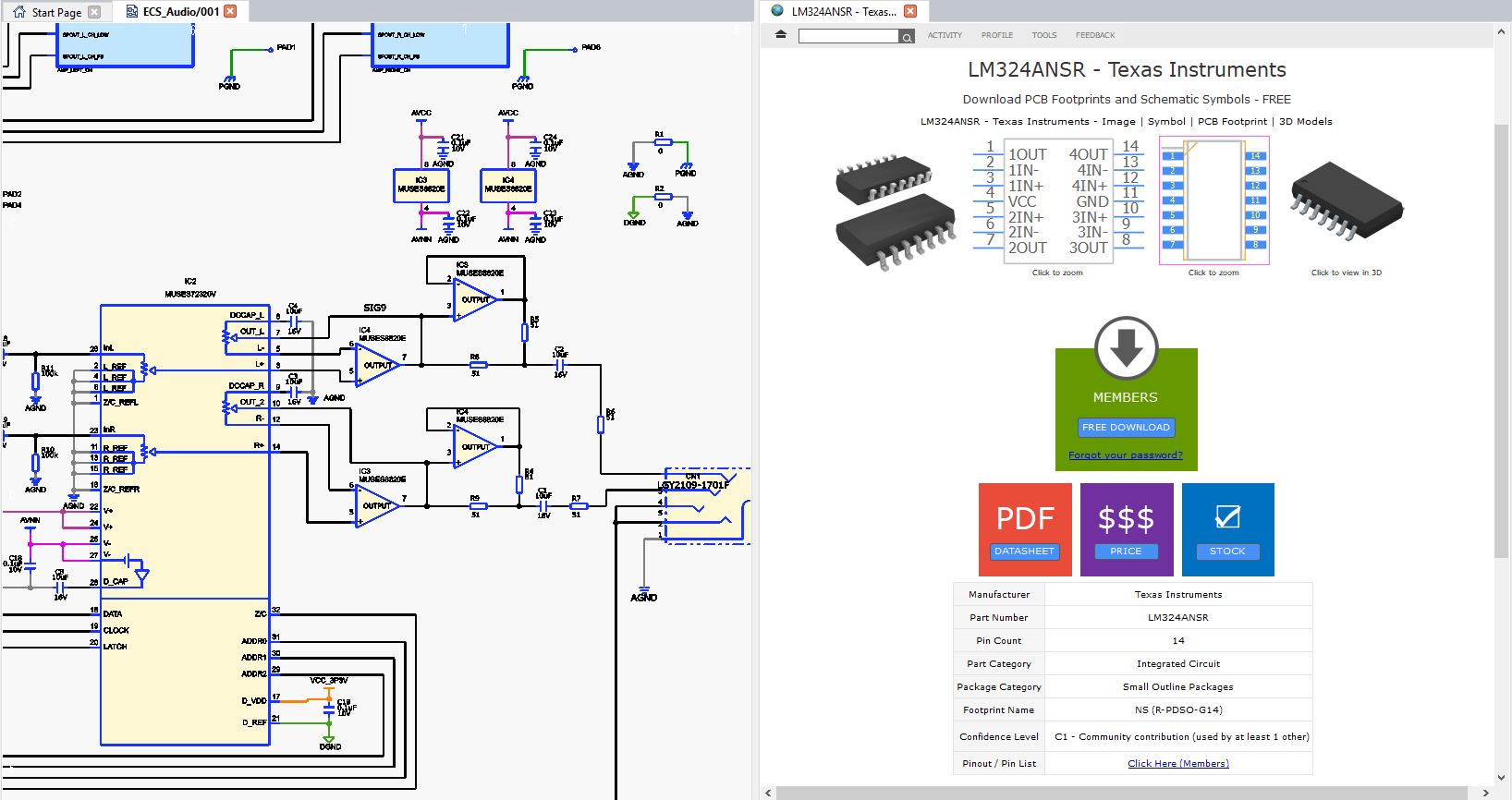Screen dimensions: 1512x800
Task: Click the STOCK button
Action: click(x=1227, y=552)
